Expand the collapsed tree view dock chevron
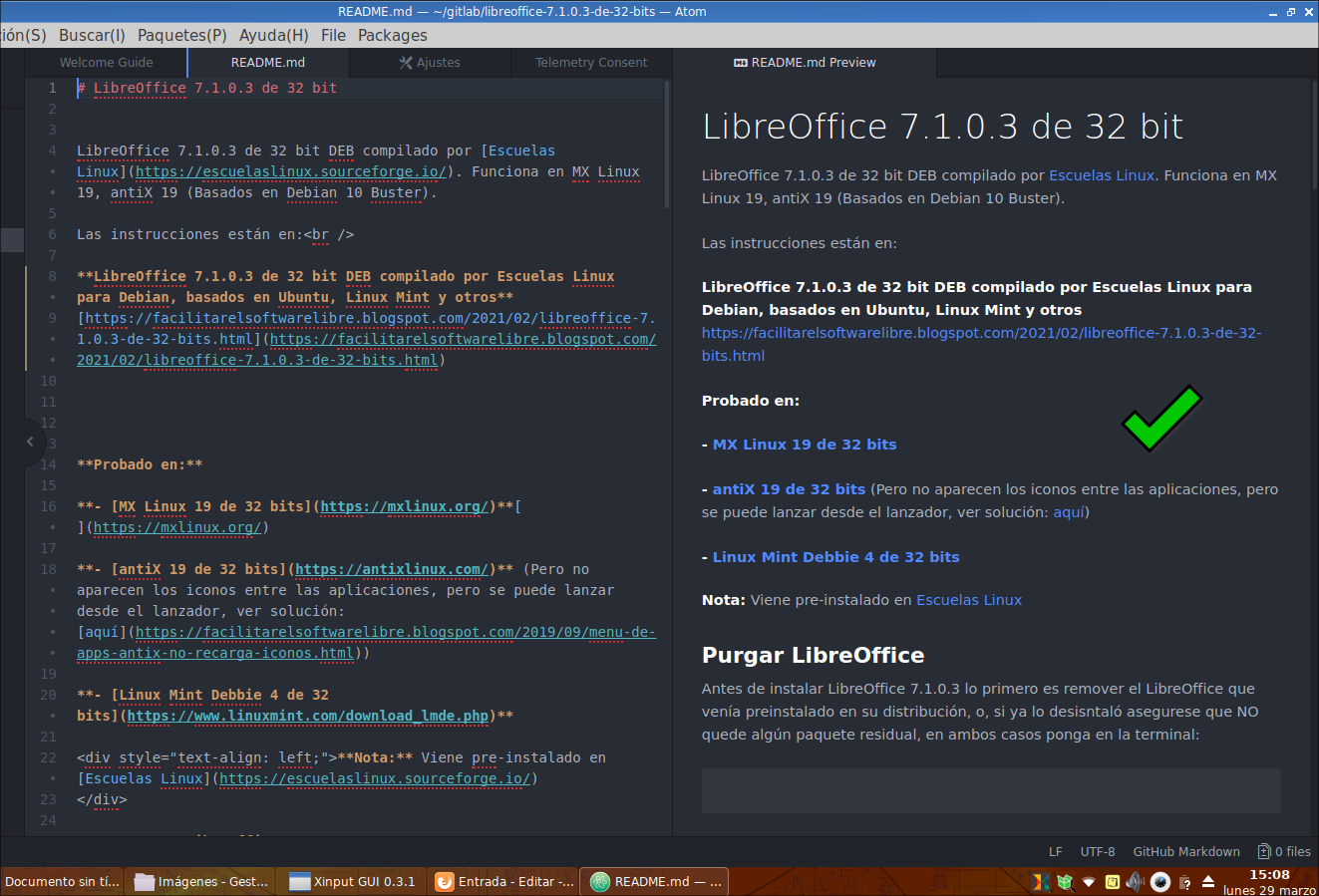 pyautogui.click(x=30, y=441)
